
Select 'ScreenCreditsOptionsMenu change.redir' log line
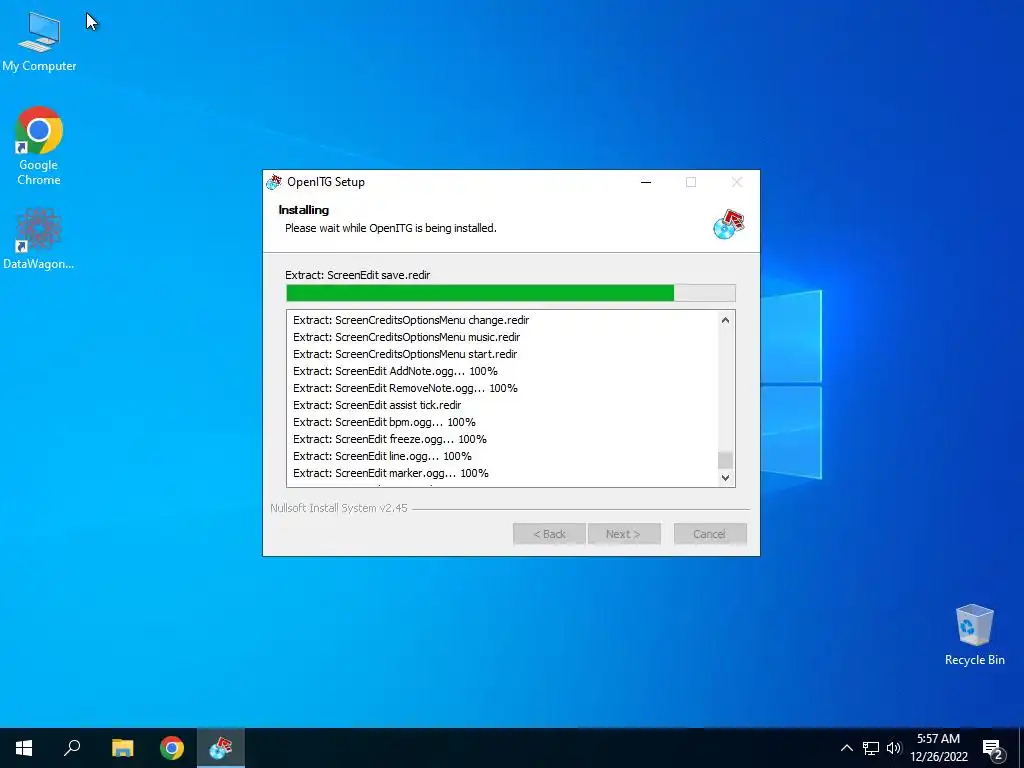coord(411,320)
